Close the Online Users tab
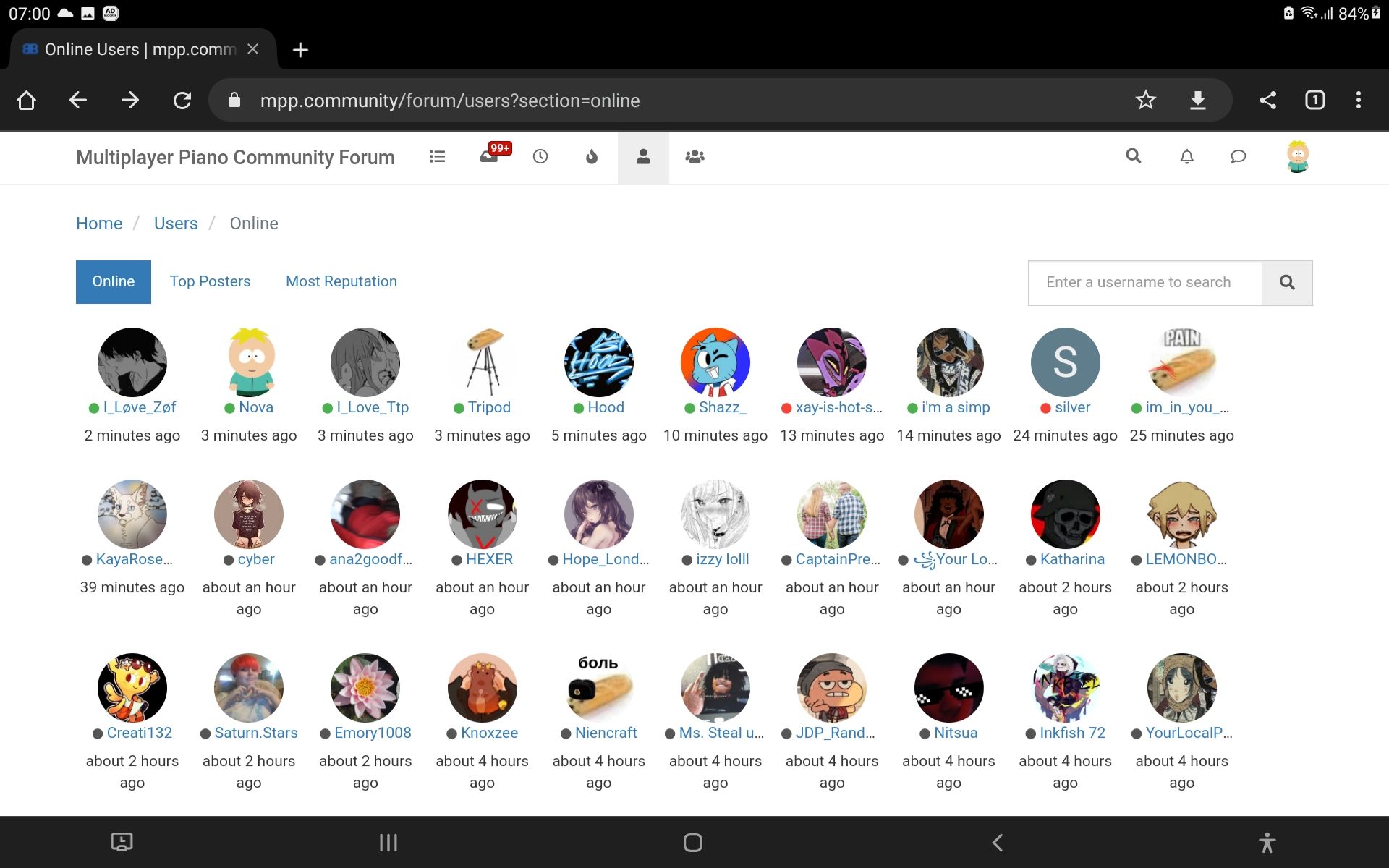This screenshot has width=1389, height=868. pyautogui.click(x=252, y=49)
